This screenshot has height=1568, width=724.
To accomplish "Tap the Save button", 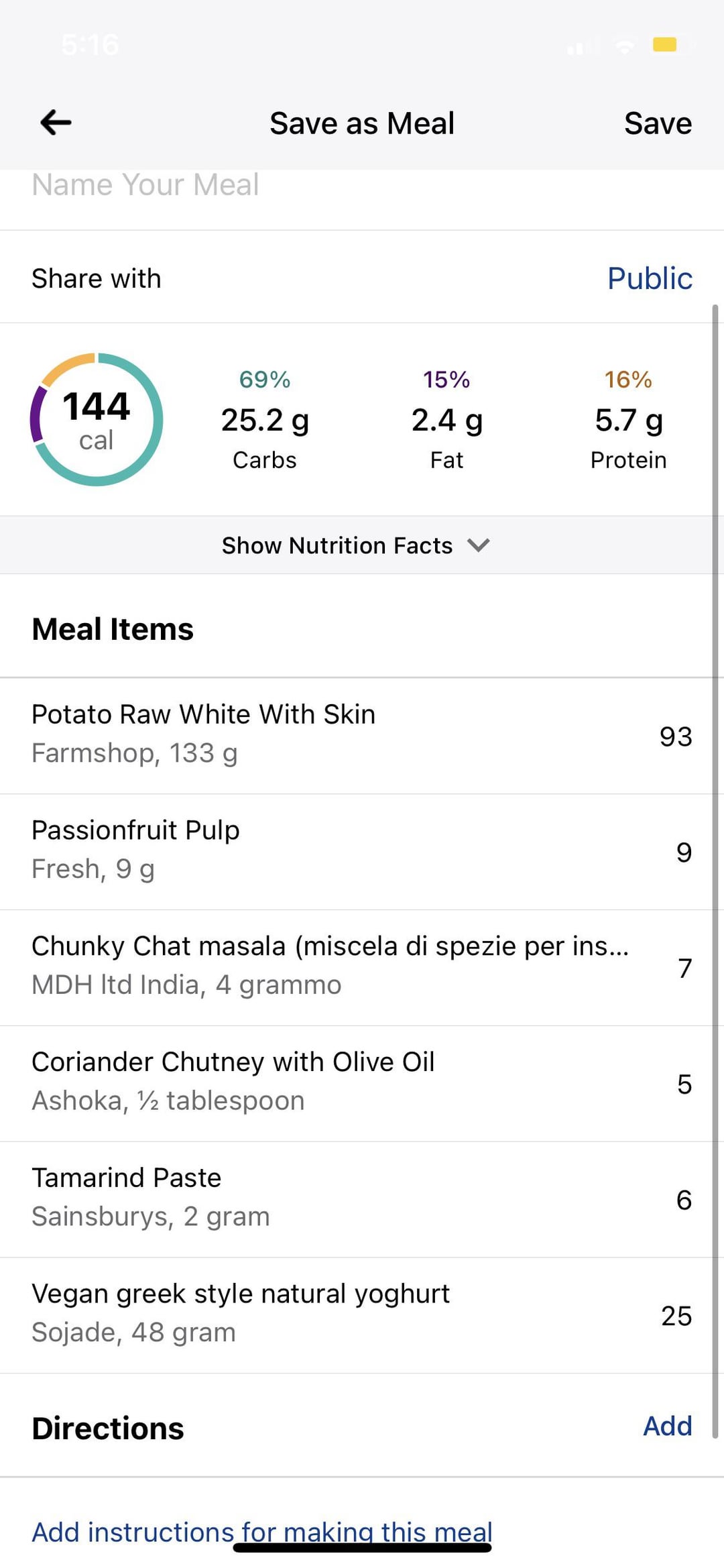I will [658, 123].
